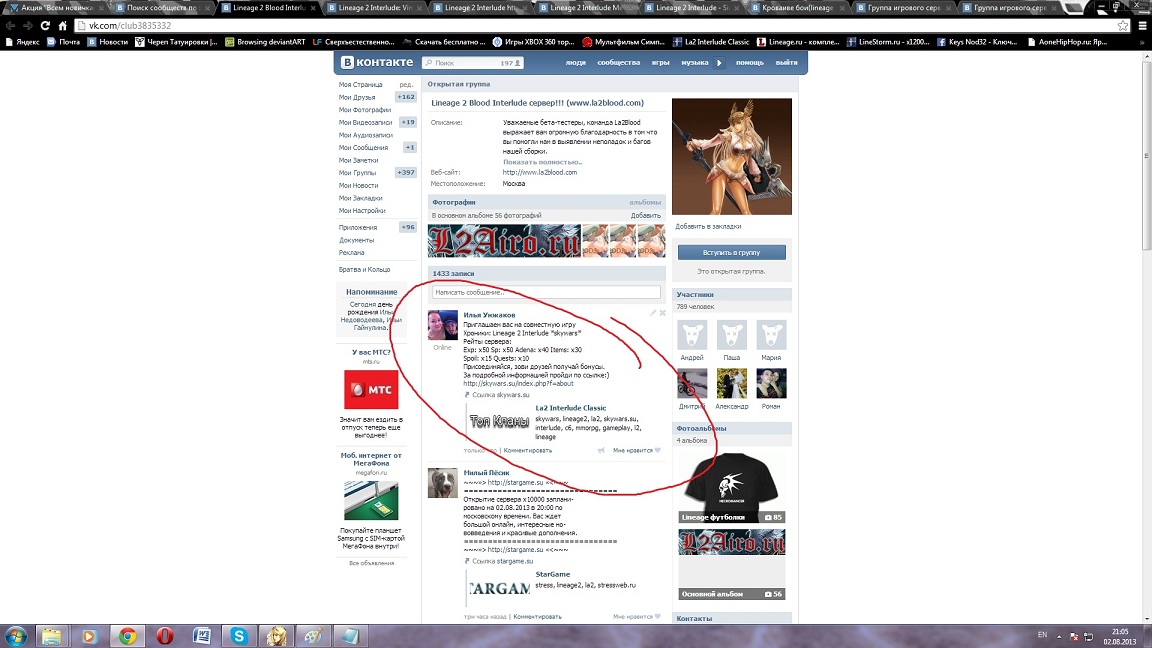This screenshot has width=1152, height=648.
Task: Click the VK search field
Action: pos(472,63)
